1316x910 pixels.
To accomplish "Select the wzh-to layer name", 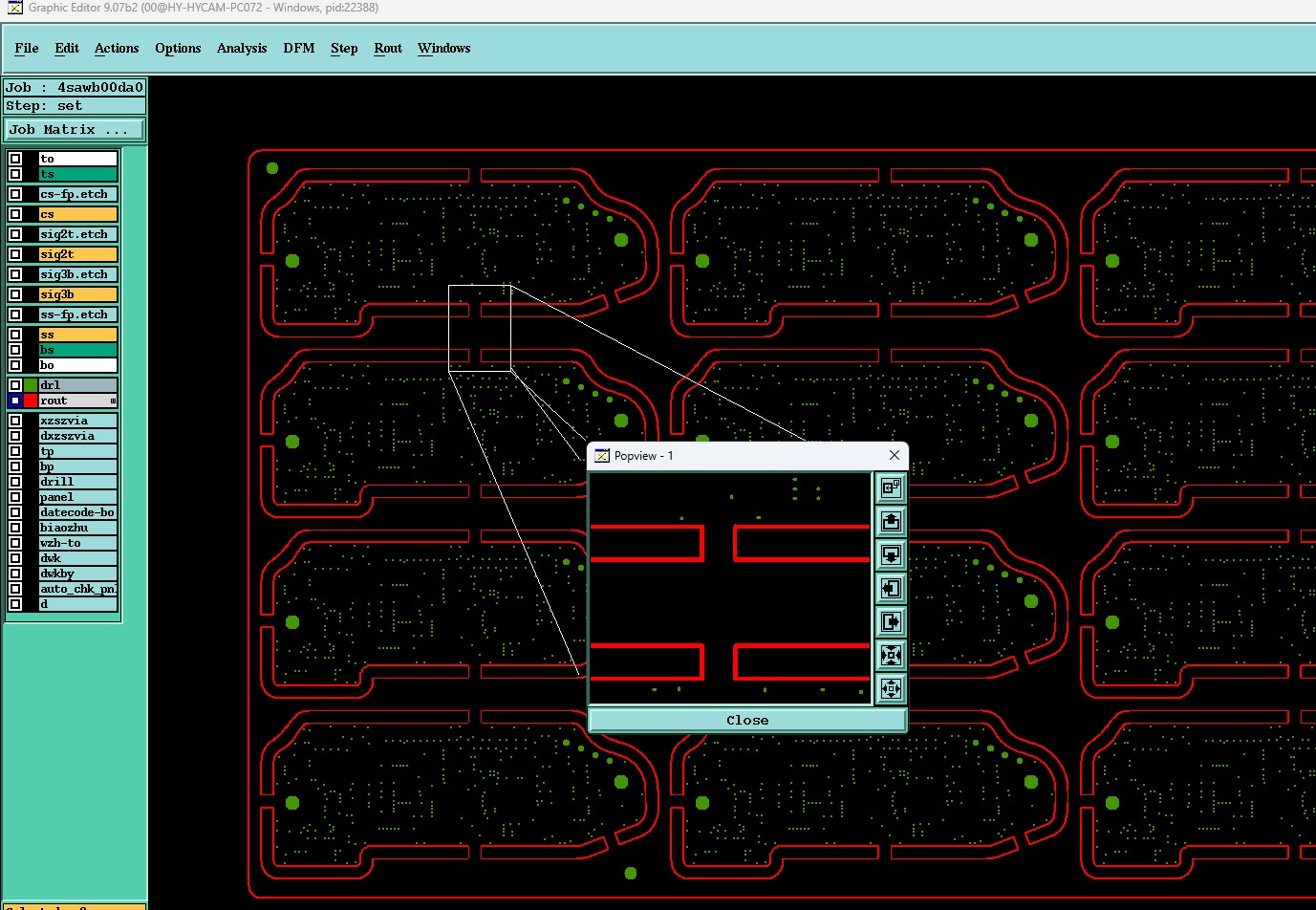I will 78,543.
